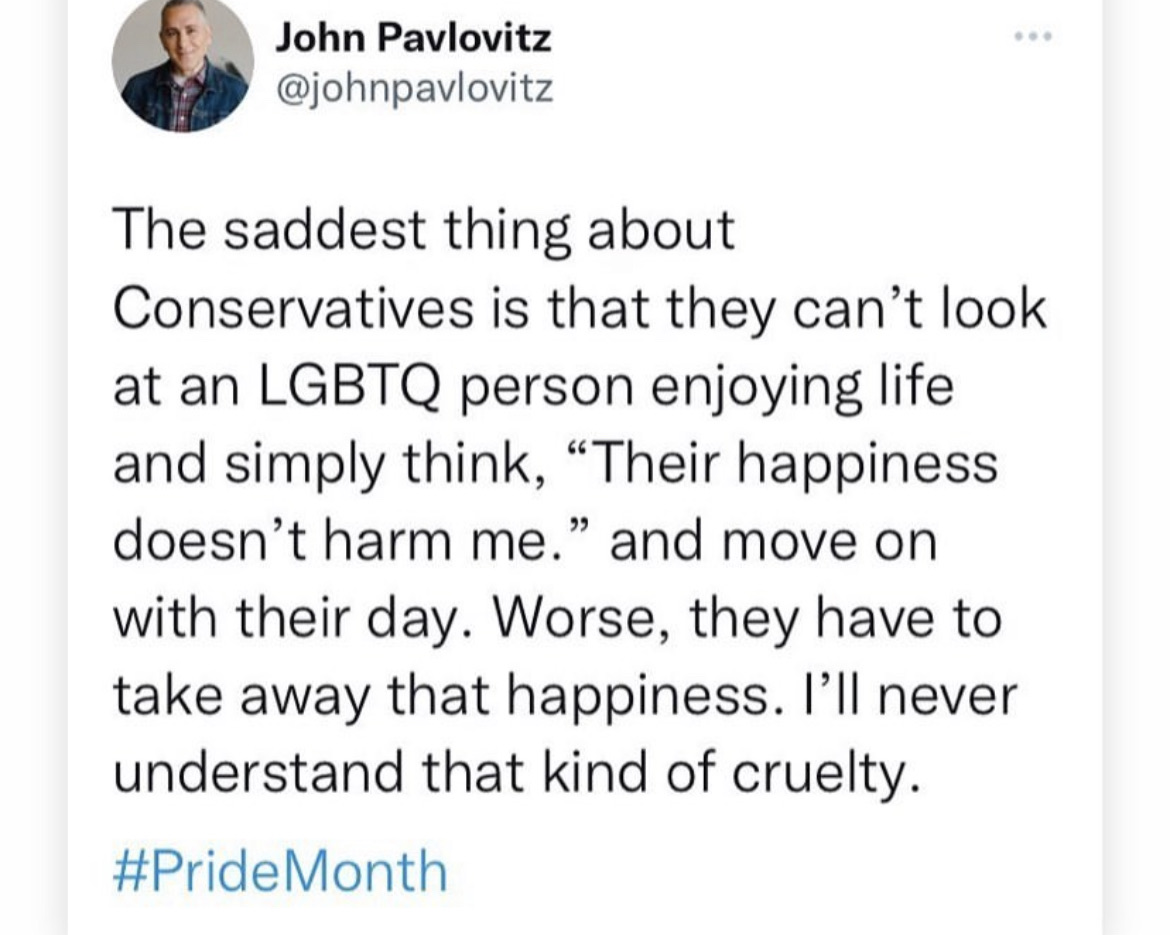This screenshot has height=935, width=1170.
Task: Open the John Pavlovitz display name link
Action: [x=412, y=39]
